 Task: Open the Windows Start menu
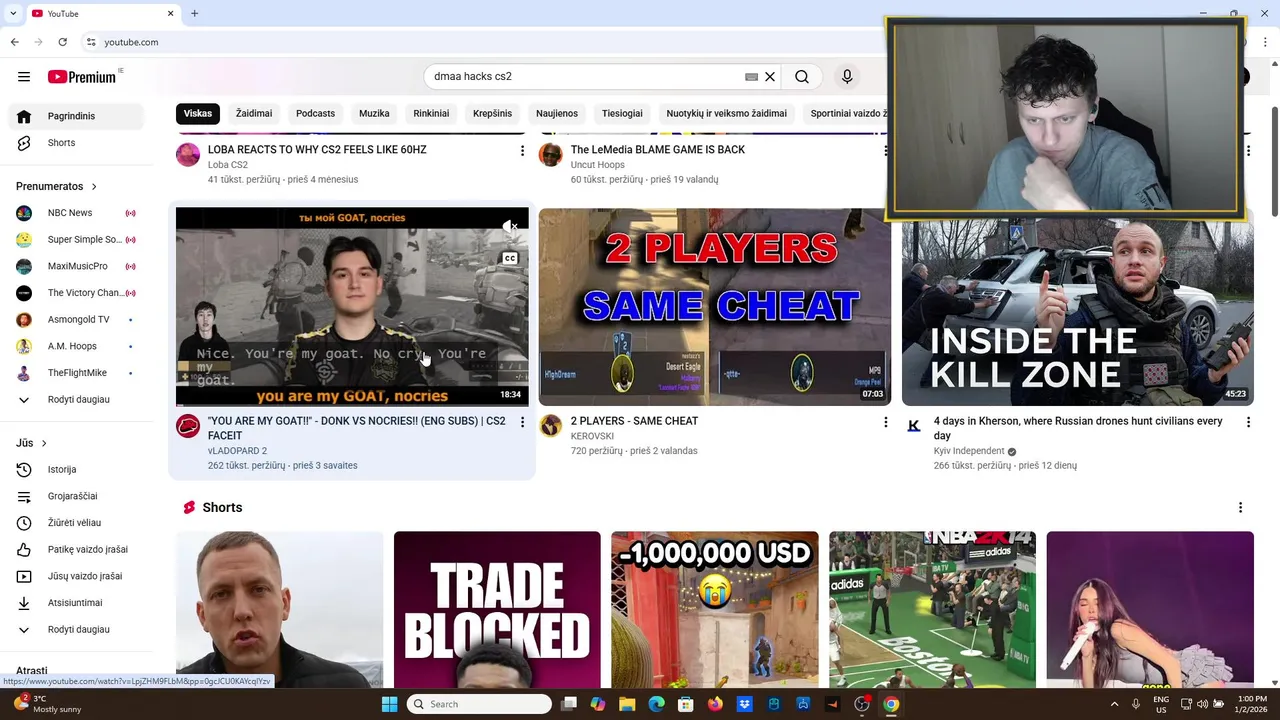390,704
